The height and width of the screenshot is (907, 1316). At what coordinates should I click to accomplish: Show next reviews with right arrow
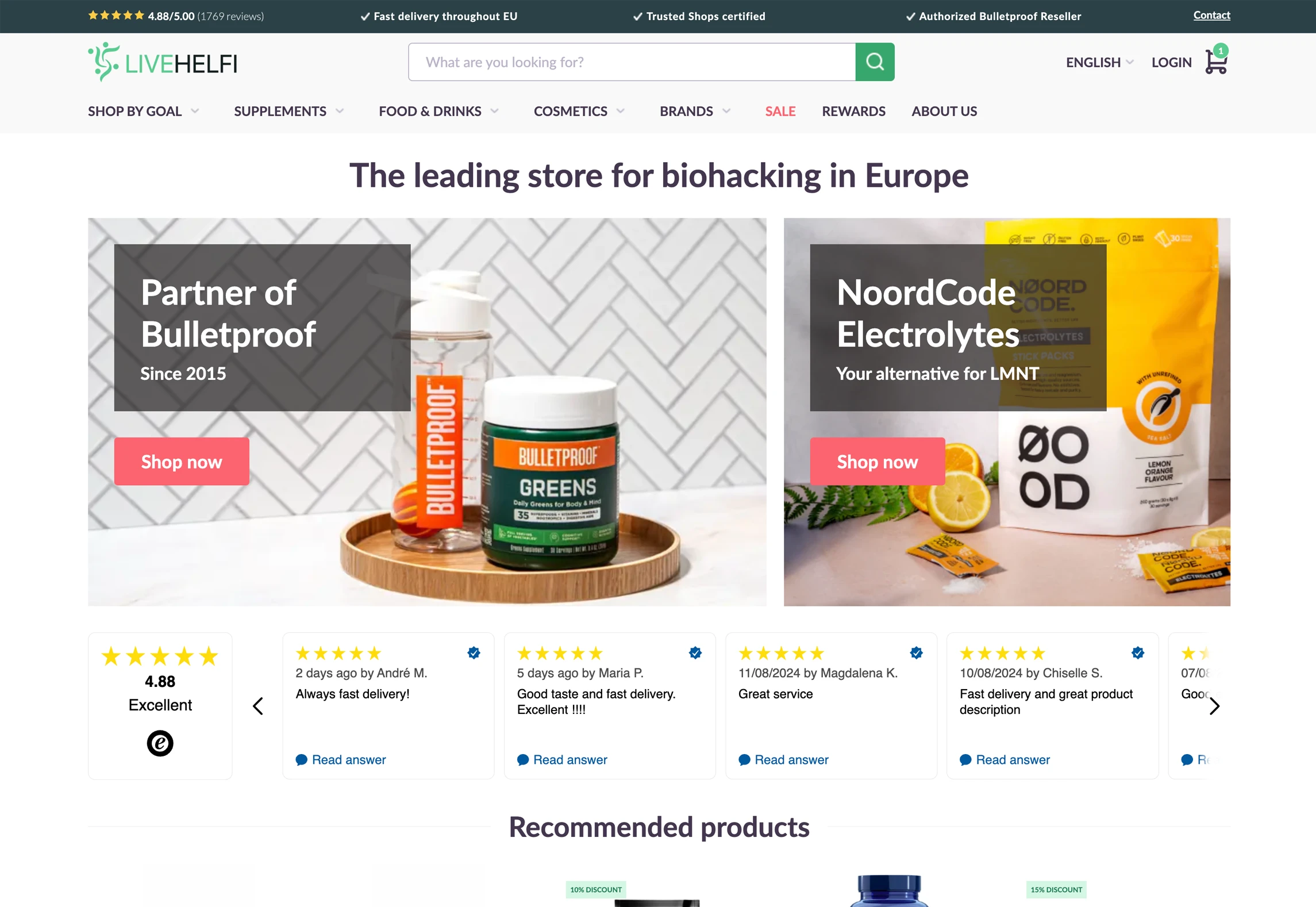click(1214, 706)
